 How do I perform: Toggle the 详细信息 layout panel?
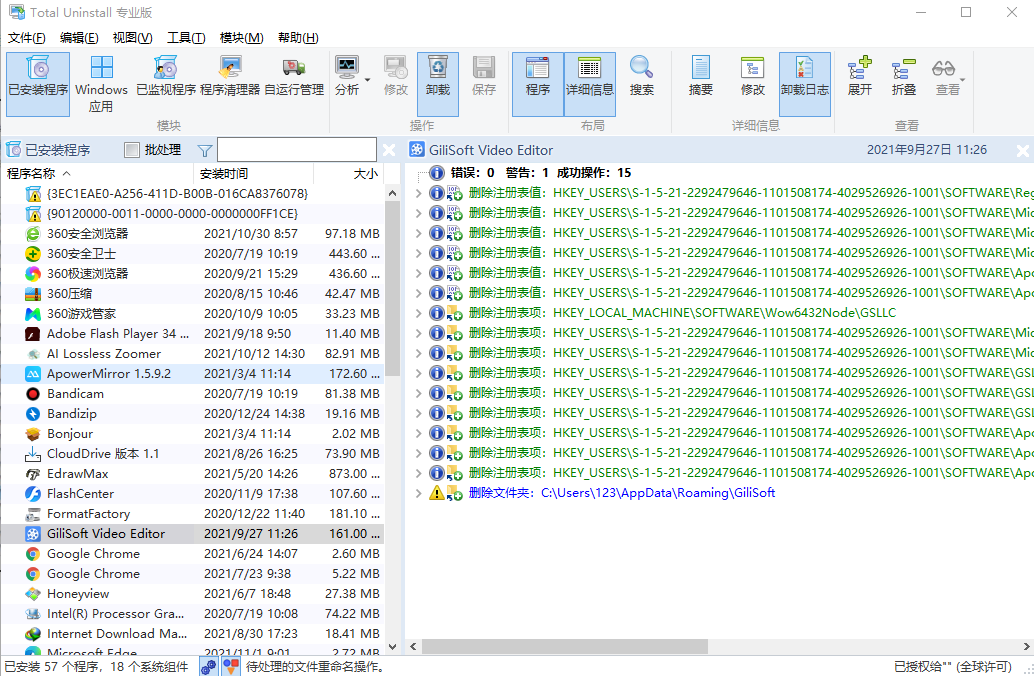point(590,84)
